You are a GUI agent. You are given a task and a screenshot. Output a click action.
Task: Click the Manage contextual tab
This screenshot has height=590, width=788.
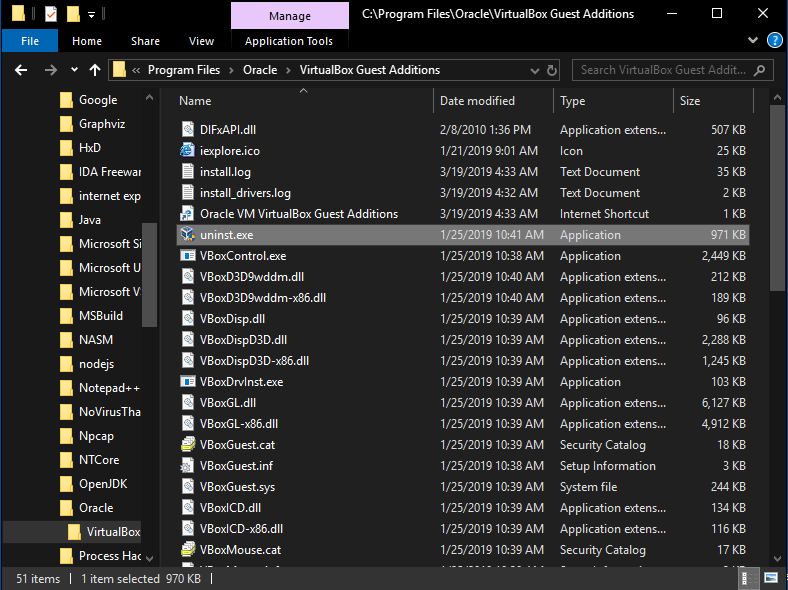coord(289,16)
